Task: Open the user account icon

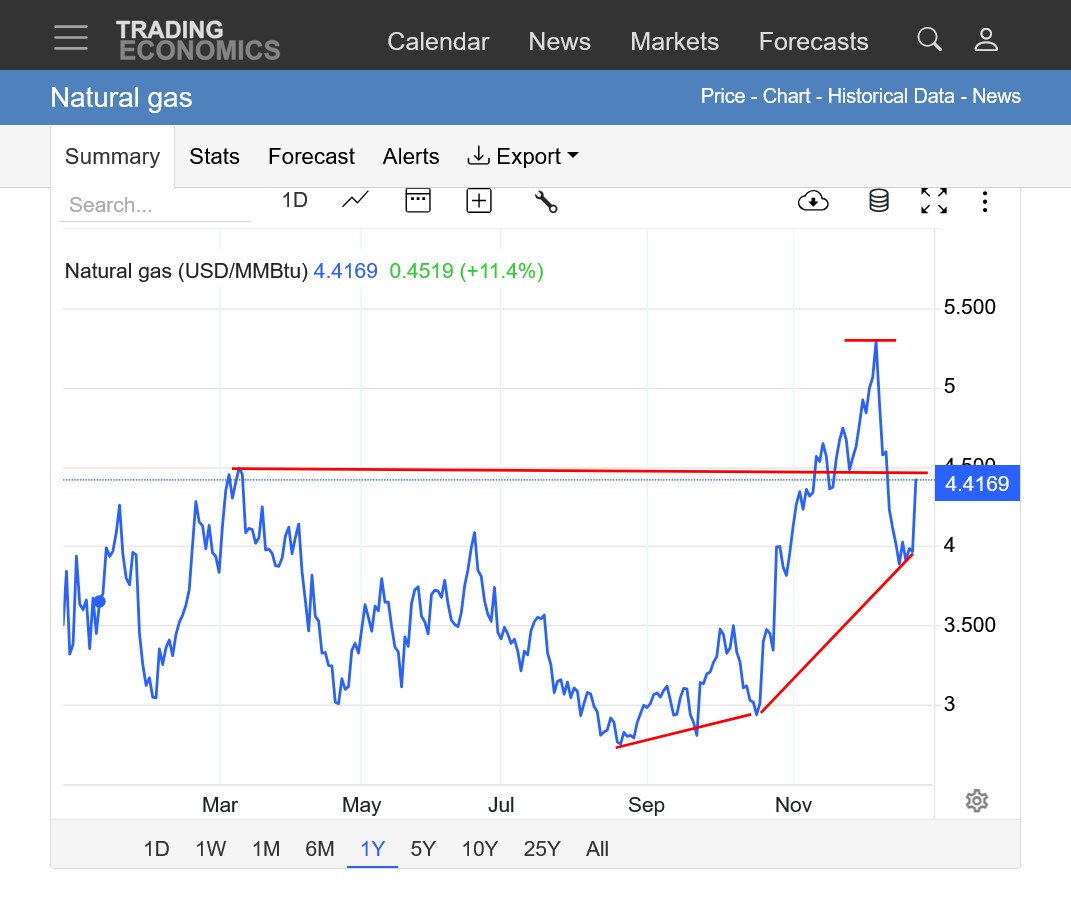Action: tap(986, 40)
